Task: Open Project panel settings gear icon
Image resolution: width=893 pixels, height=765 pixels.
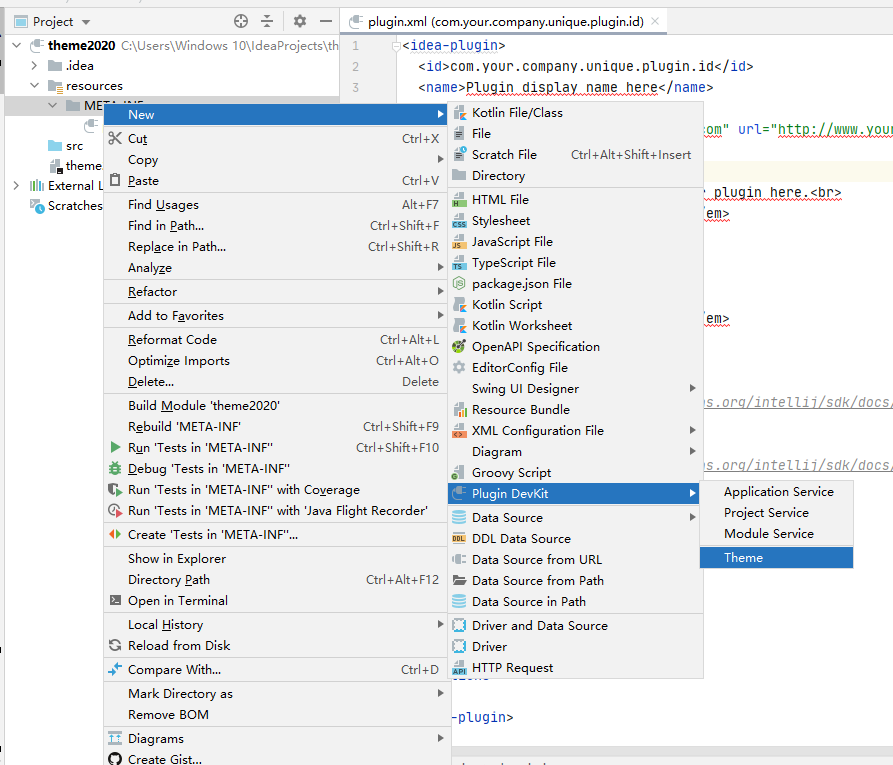Action: (300, 22)
